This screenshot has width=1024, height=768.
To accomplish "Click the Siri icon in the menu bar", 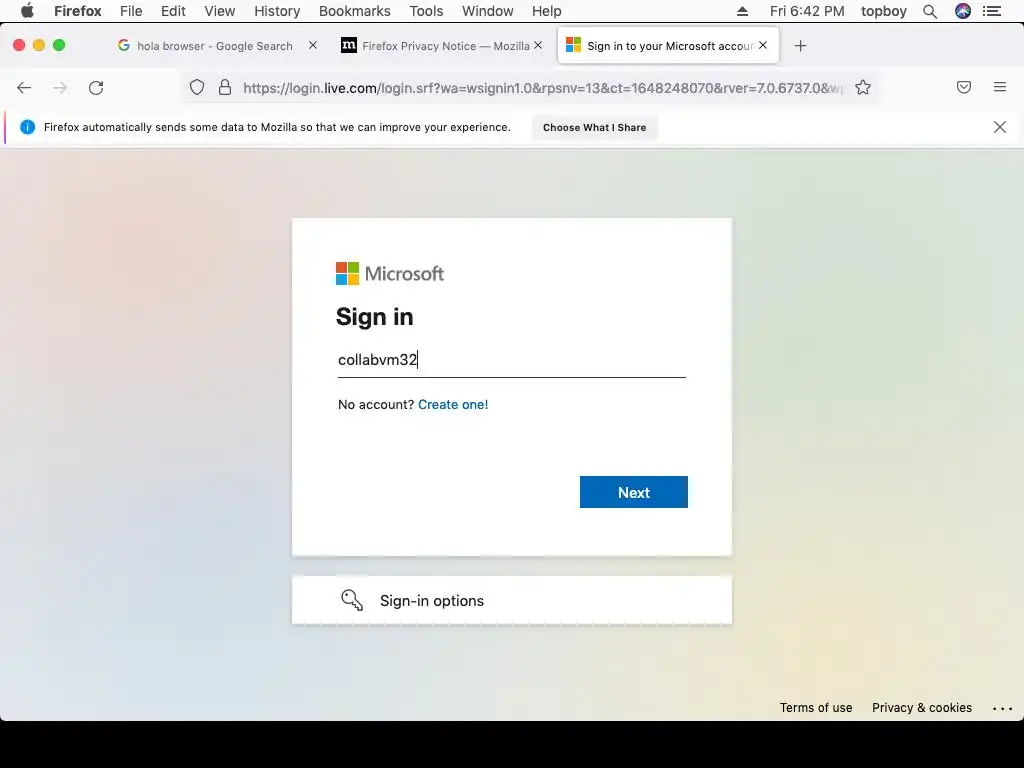I will coord(963,11).
